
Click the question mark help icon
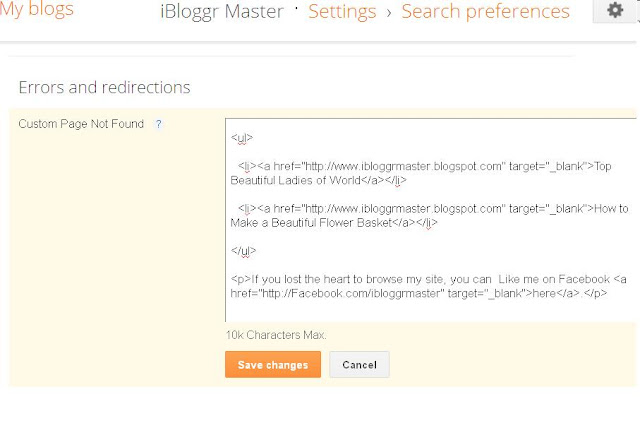[x=158, y=124]
